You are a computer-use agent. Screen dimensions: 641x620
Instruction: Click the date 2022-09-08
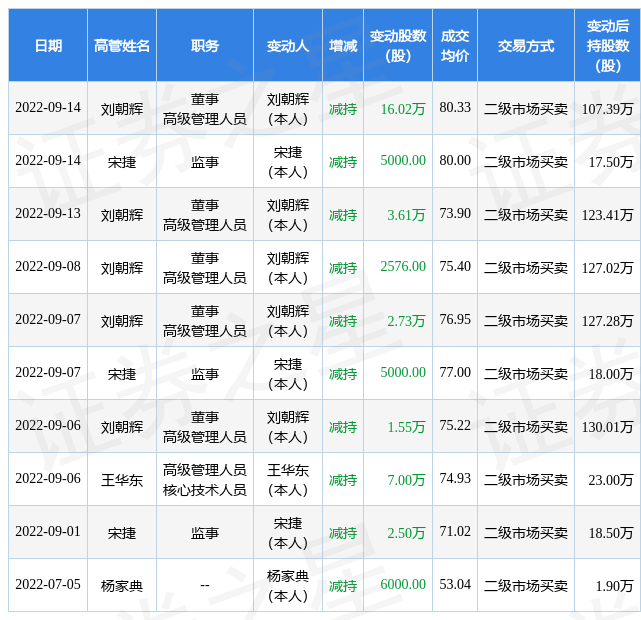click(x=48, y=266)
